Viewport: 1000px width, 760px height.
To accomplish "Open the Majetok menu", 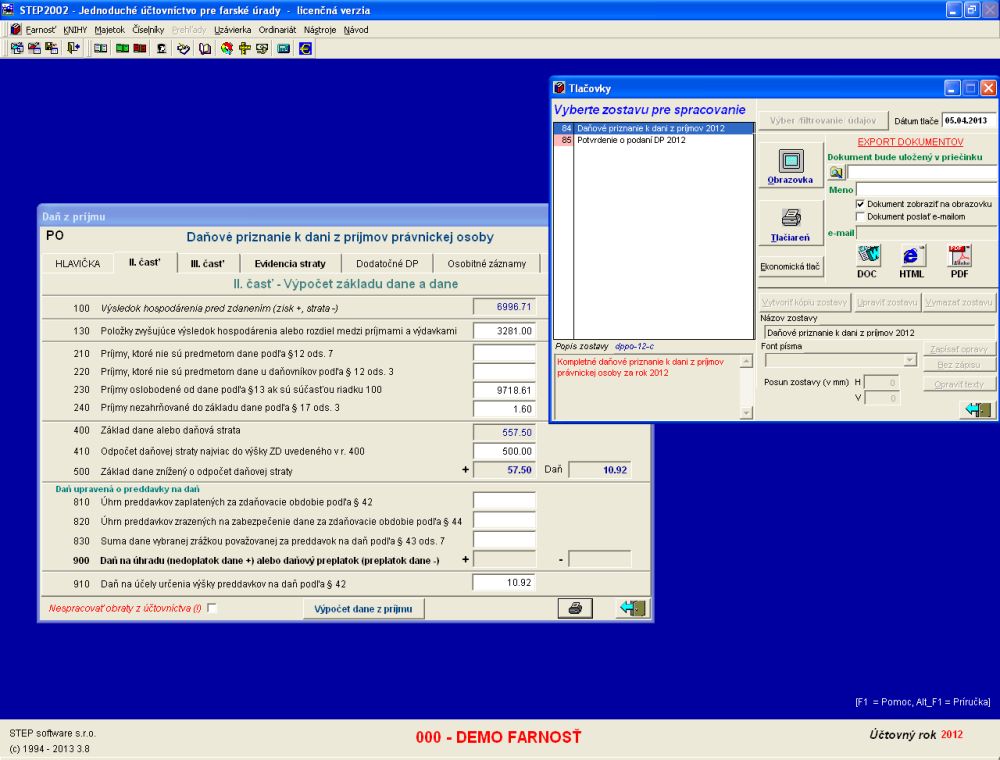I will click(x=110, y=30).
